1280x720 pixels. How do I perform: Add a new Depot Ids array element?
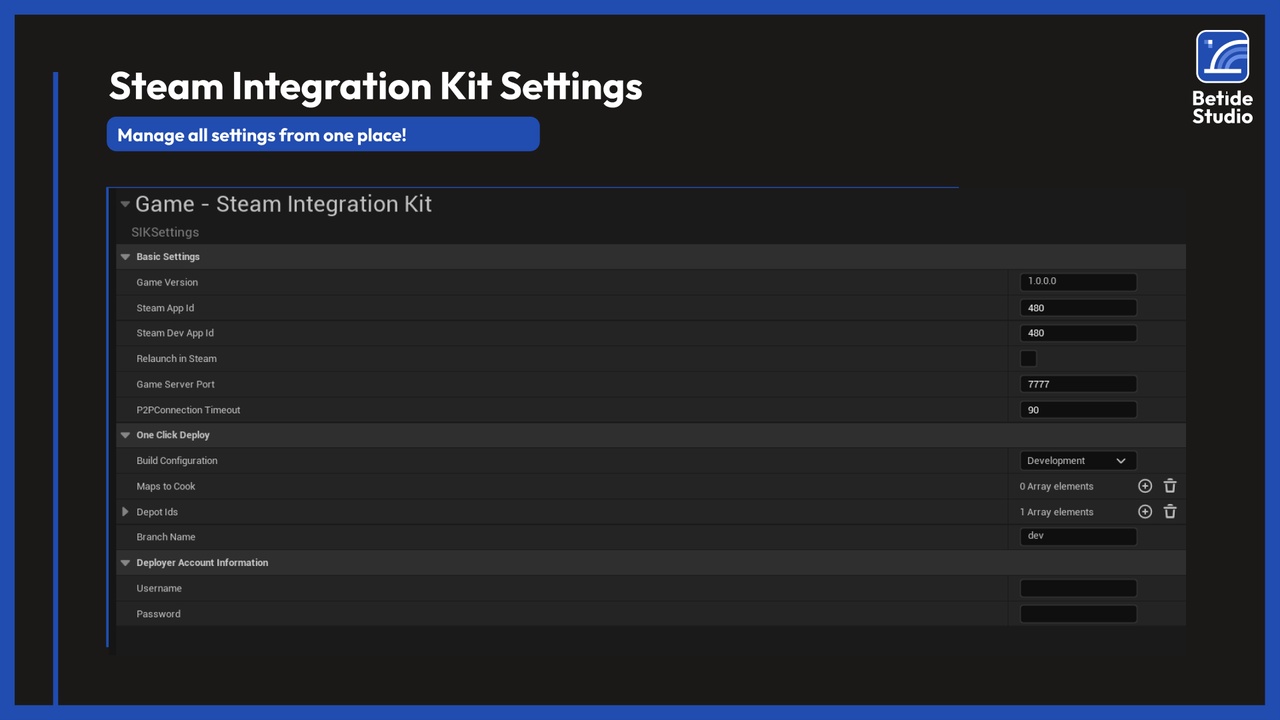(x=1145, y=511)
